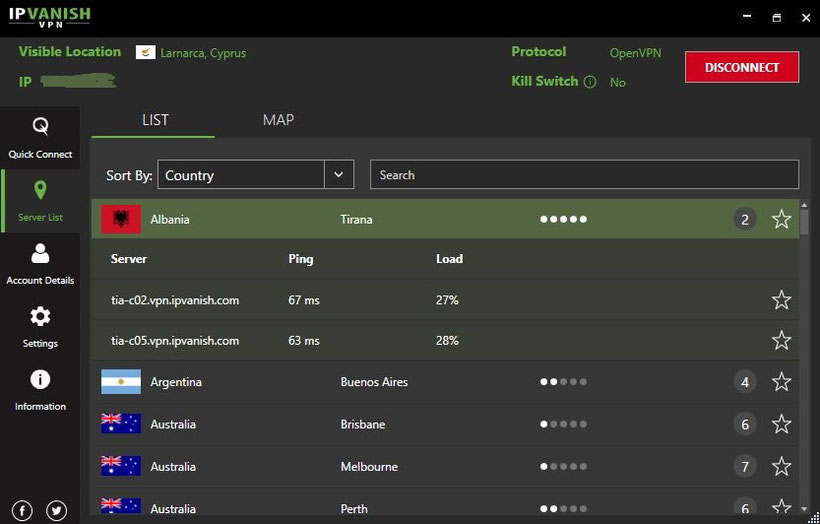Image resolution: width=820 pixels, height=524 pixels.
Task: Open the Information sidebar item
Action: click(x=40, y=390)
